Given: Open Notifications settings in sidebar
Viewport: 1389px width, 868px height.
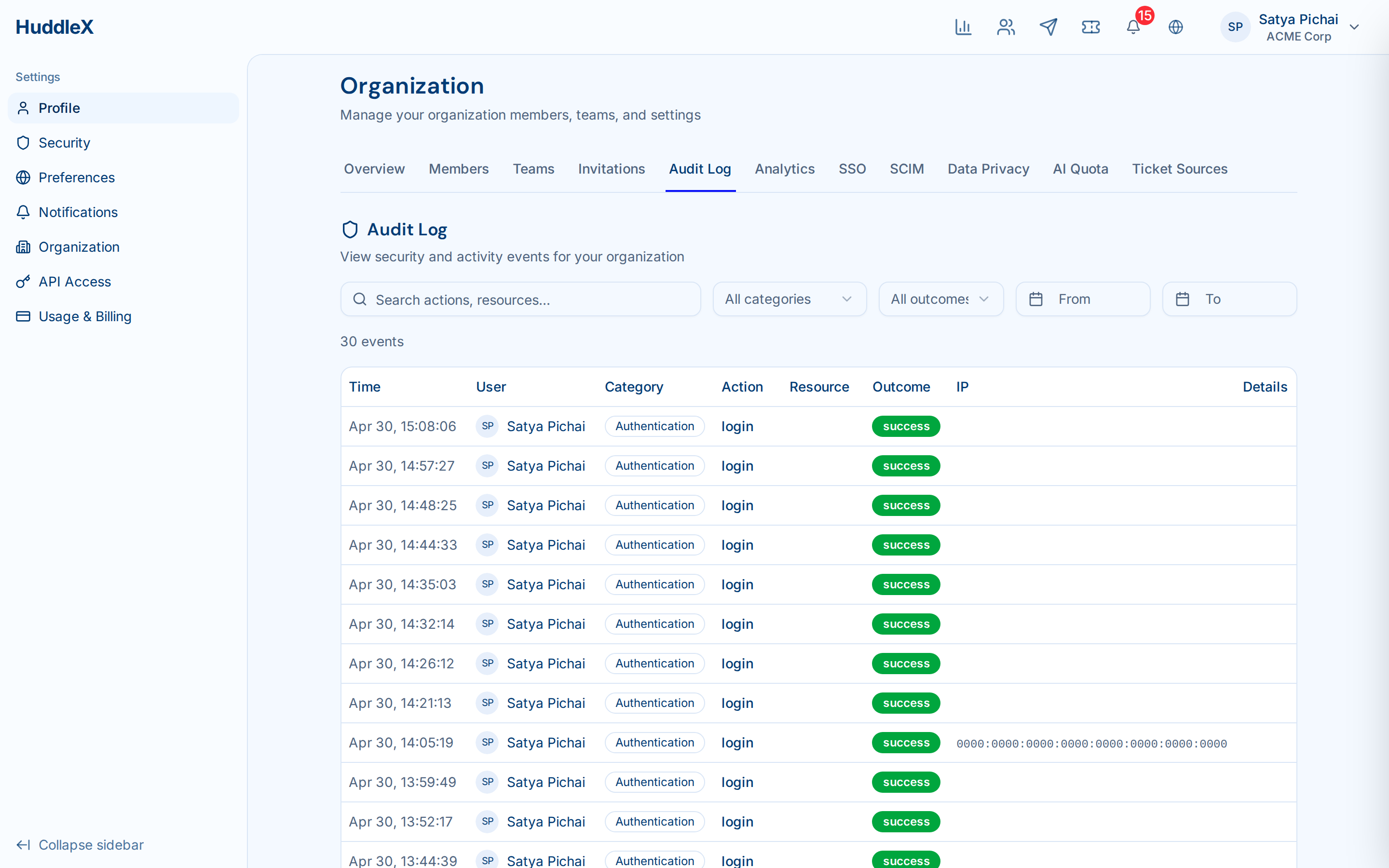Looking at the screenshot, I should click(123, 212).
